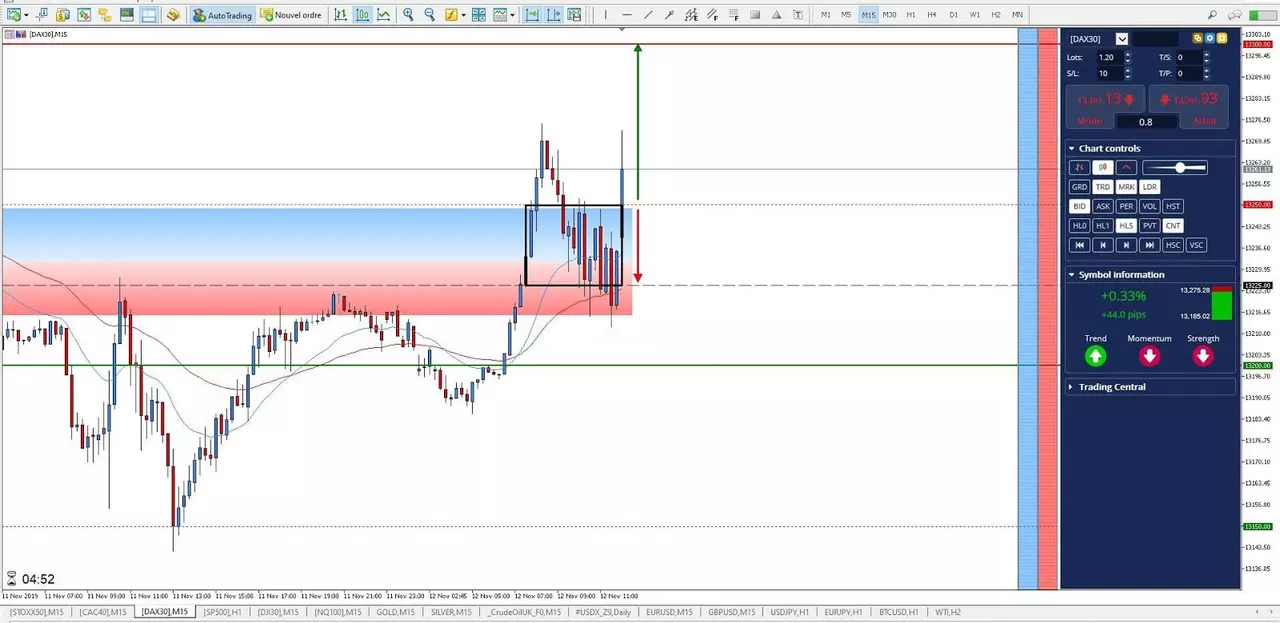
Task: Toggle the chart auto scroll icon
Action: 532,15
